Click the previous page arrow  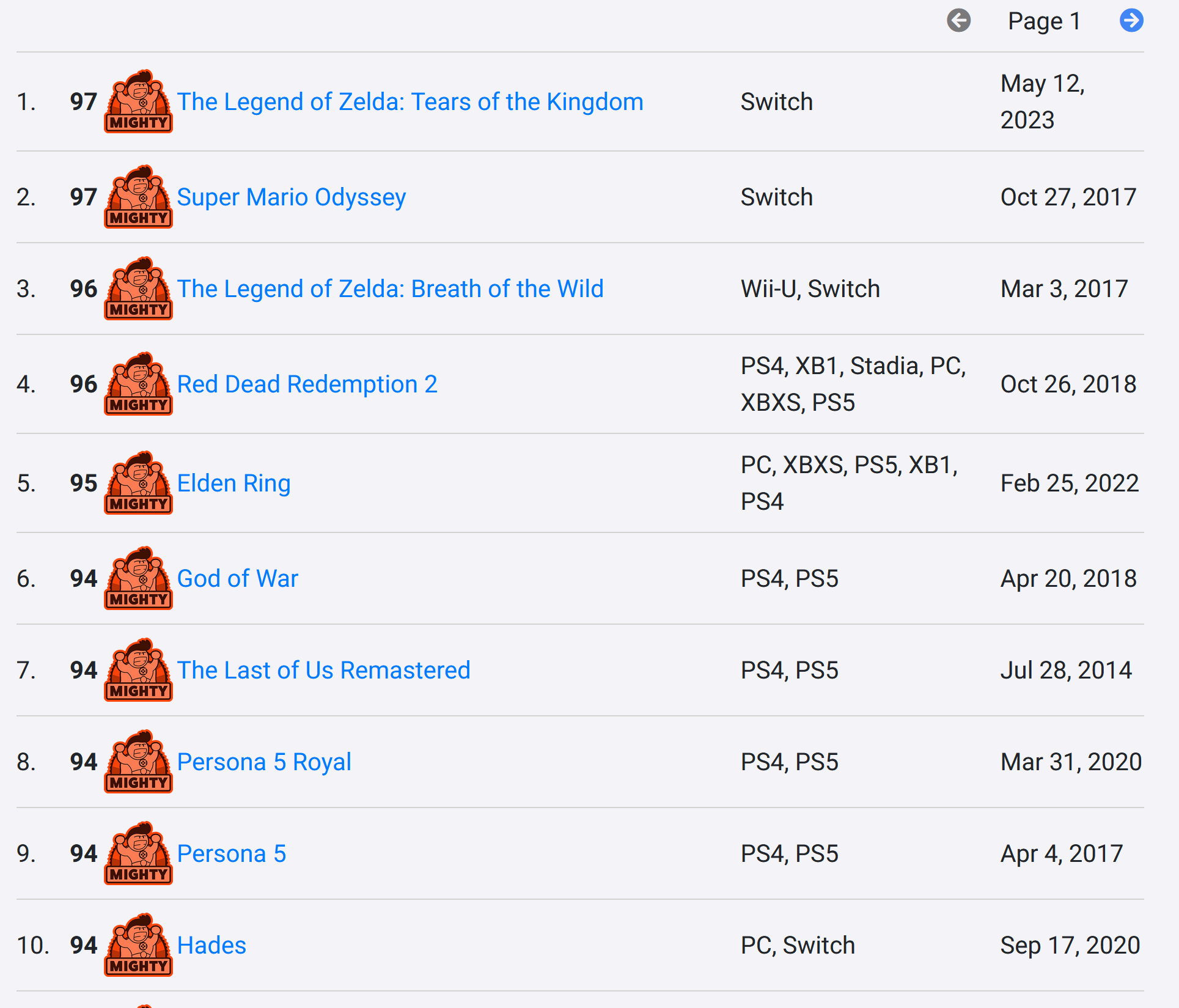959,21
